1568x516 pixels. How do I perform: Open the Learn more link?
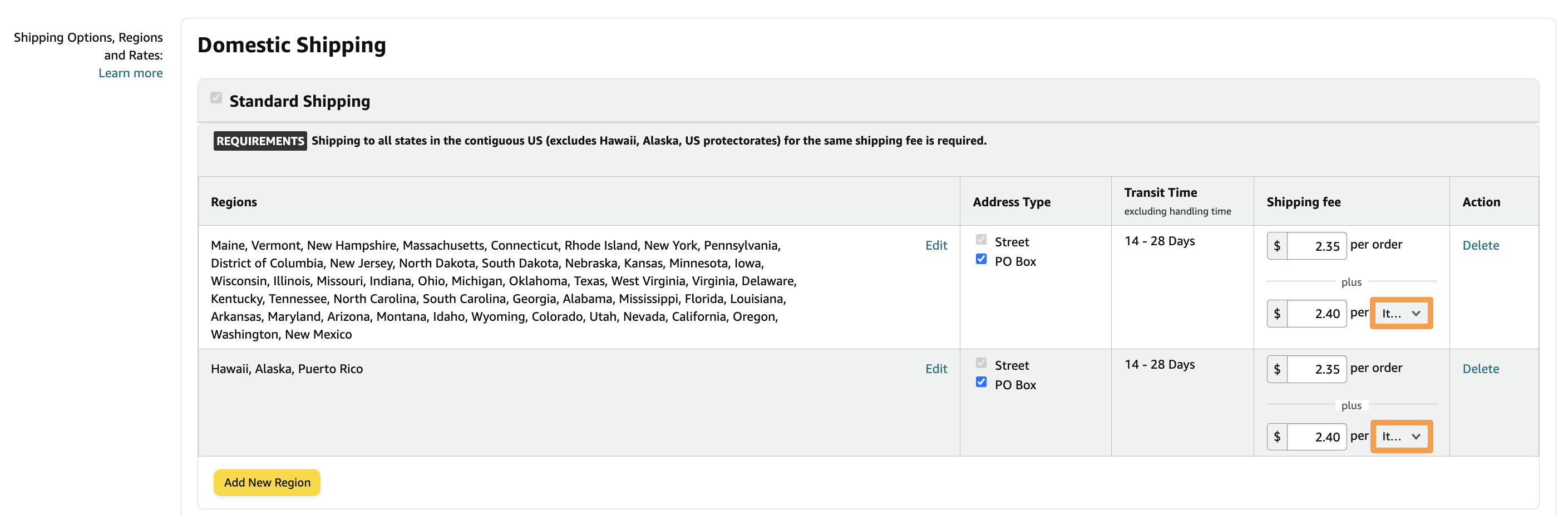click(130, 72)
